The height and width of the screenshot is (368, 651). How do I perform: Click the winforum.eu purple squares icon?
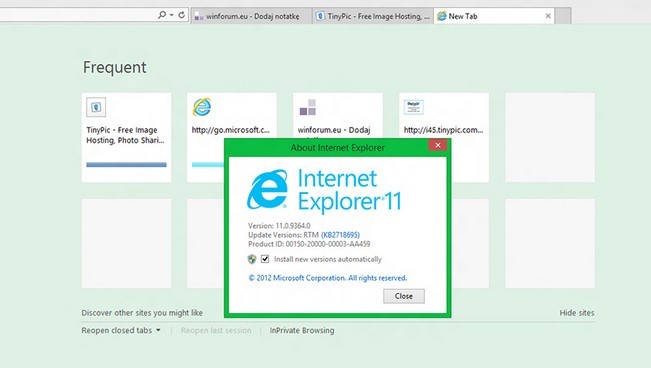[x=308, y=107]
